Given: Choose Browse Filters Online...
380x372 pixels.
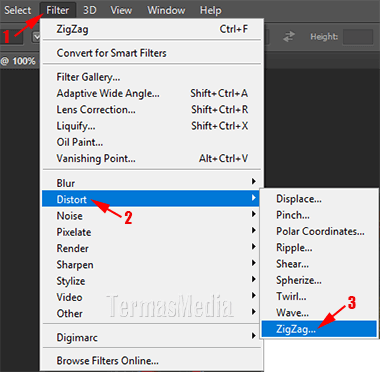Looking at the screenshot, I should point(152,361).
